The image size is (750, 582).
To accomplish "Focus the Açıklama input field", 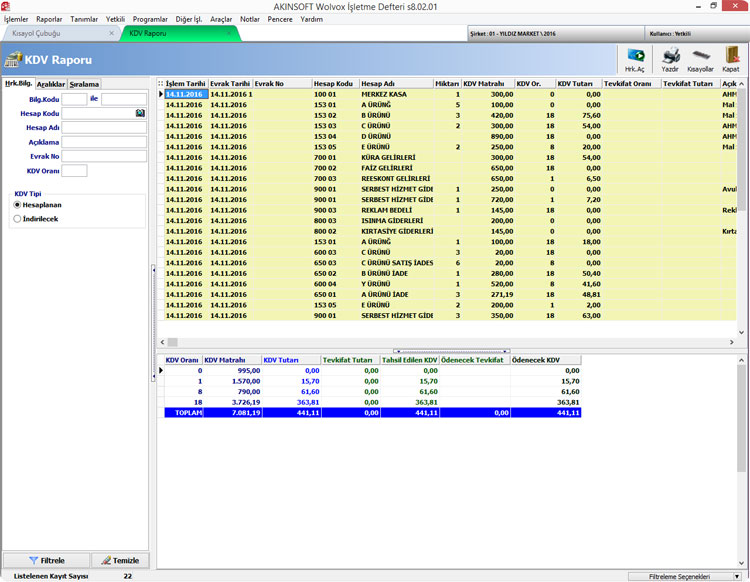I will [x=104, y=142].
